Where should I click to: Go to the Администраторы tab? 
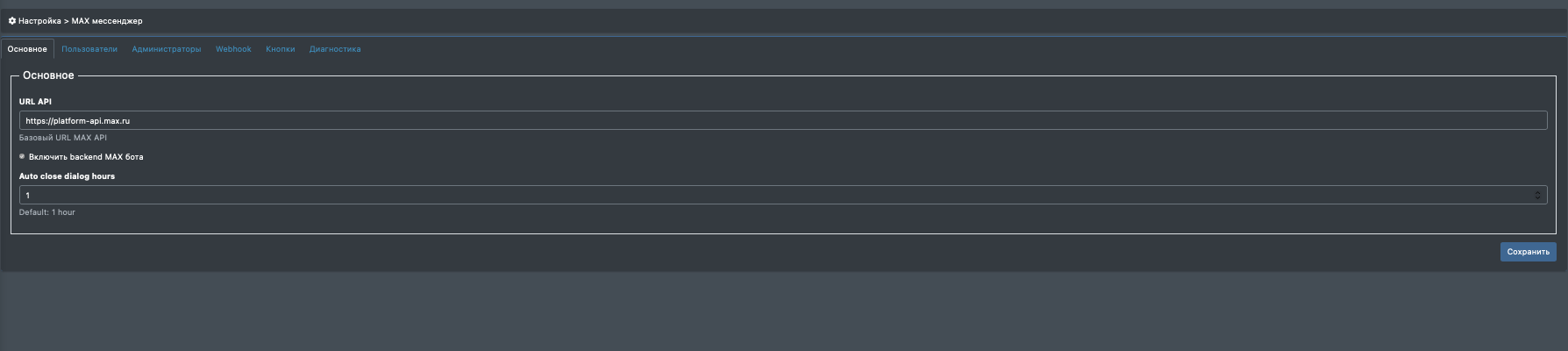point(167,49)
